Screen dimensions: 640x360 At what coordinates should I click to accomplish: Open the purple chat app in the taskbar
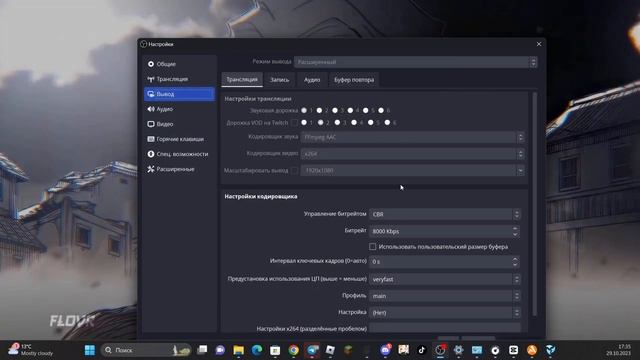pos(220,350)
